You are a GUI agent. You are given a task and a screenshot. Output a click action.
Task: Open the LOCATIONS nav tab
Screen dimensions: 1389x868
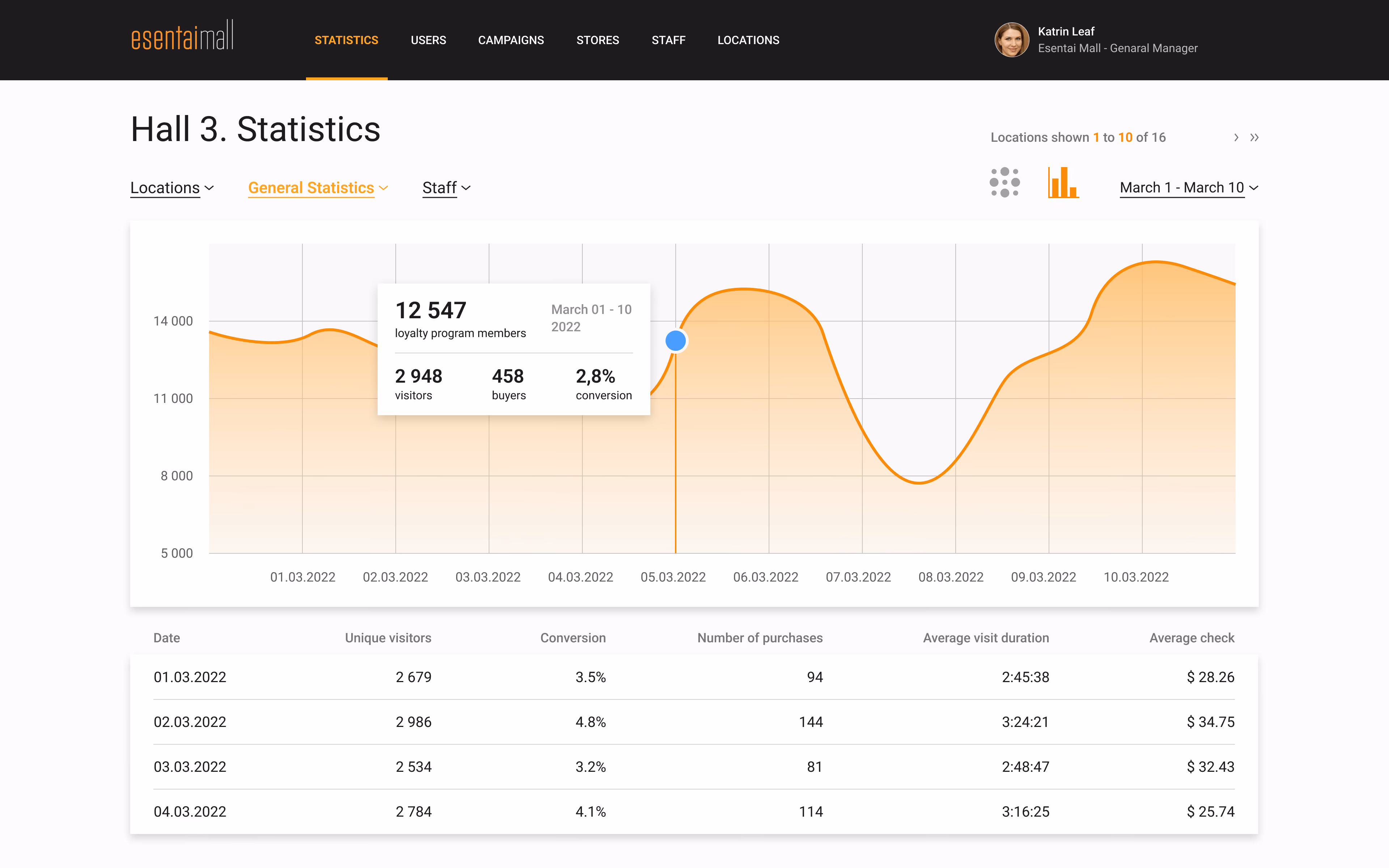(748, 40)
